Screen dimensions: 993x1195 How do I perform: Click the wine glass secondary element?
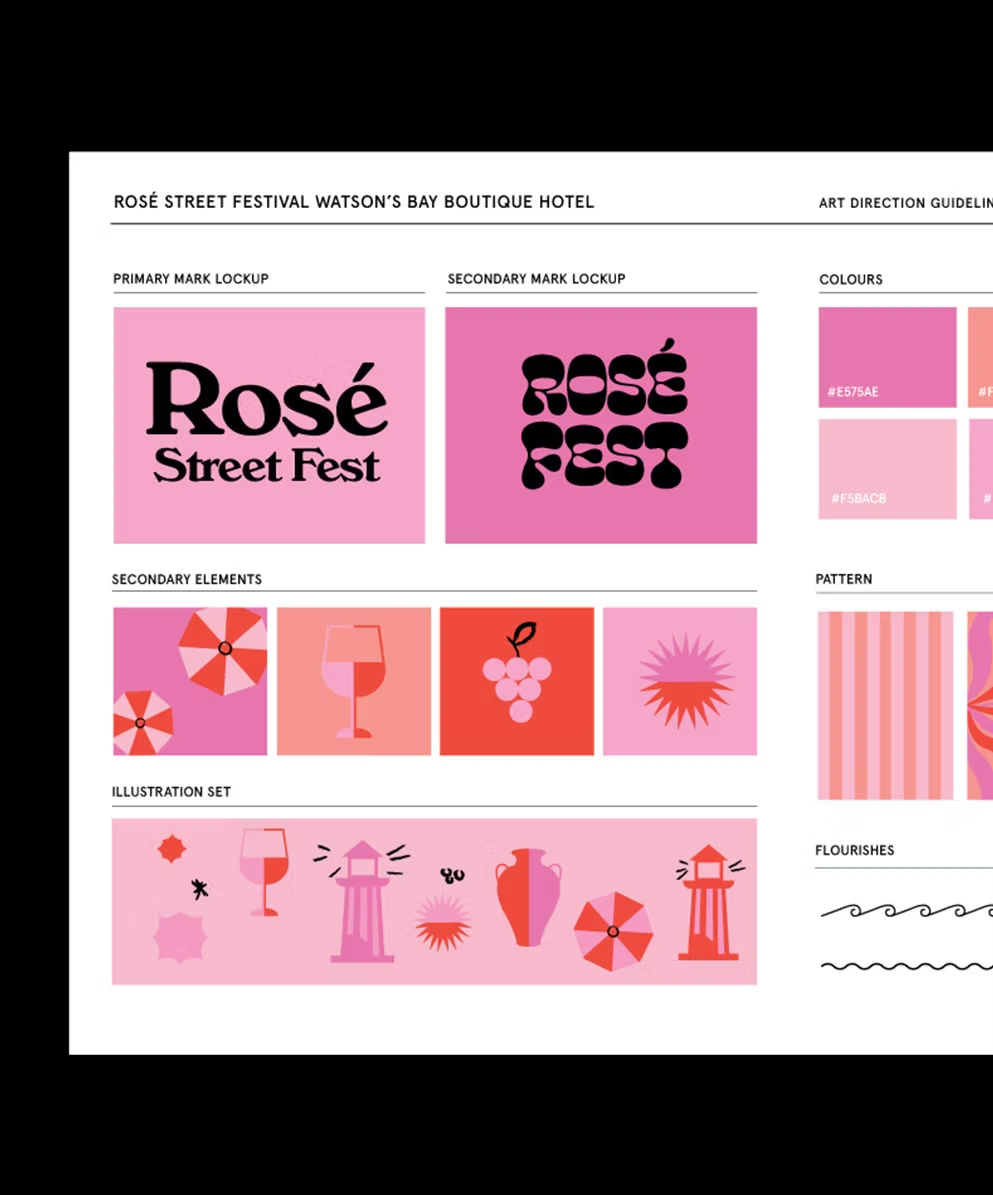tap(353, 680)
